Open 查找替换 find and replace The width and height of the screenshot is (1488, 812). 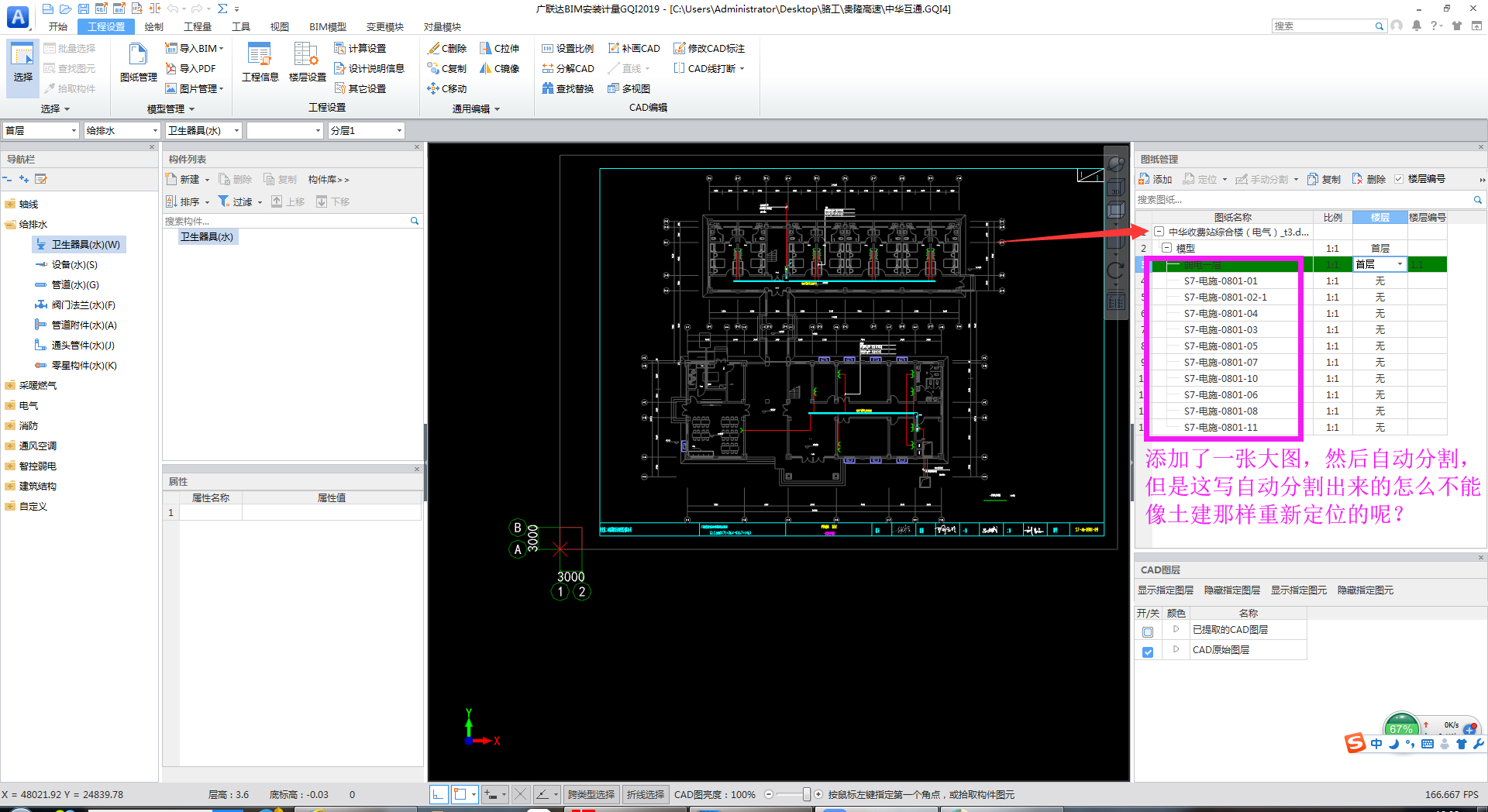click(x=567, y=88)
